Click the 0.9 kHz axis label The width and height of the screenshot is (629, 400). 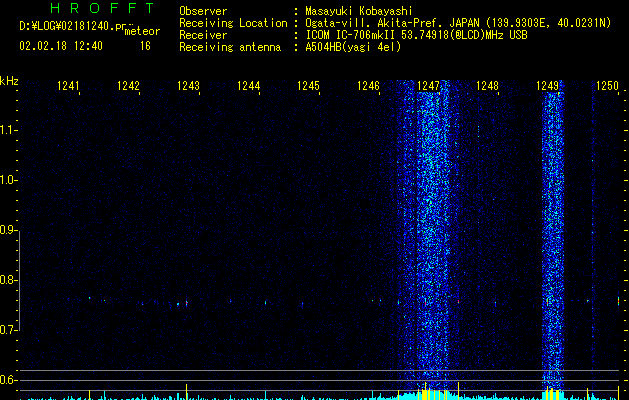click(8, 230)
